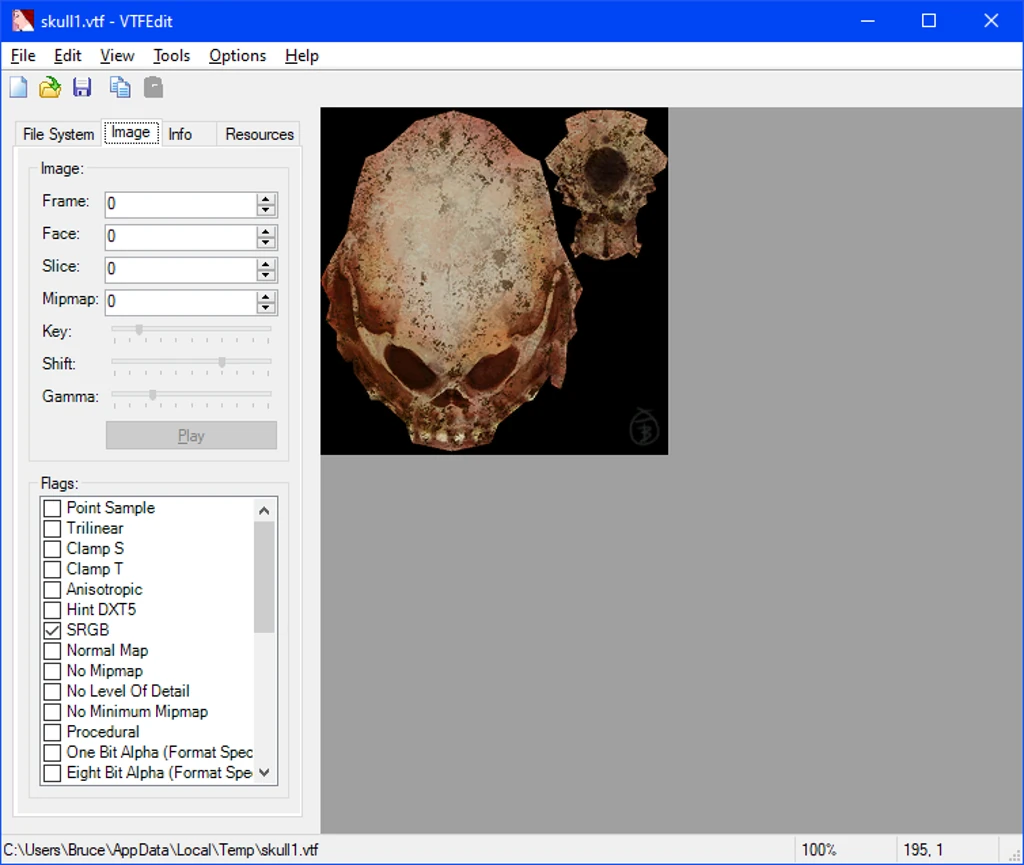This screenshot has width=1024, height=865.
Task: Click the Paste clipboard toolbar icon
Action: (153, 87)
